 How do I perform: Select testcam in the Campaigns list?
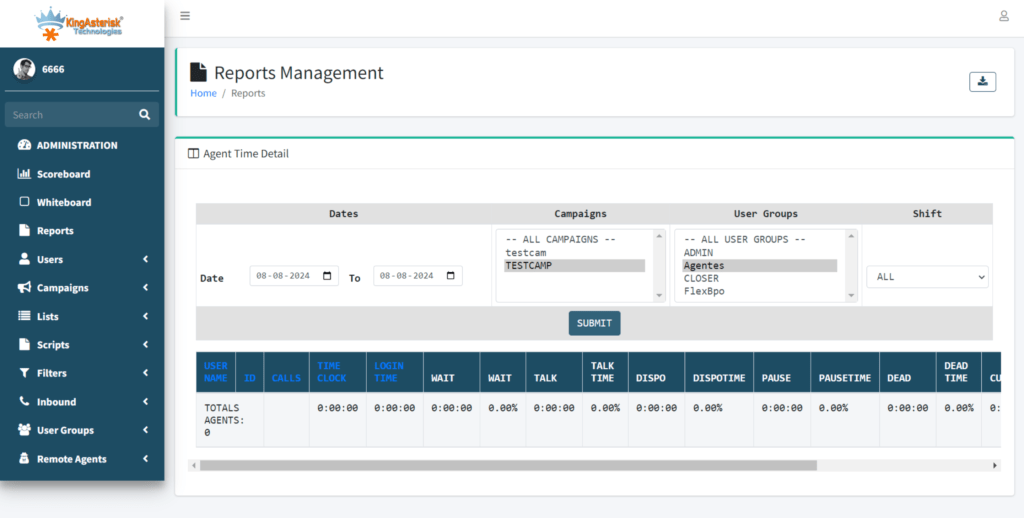(526, 253)
